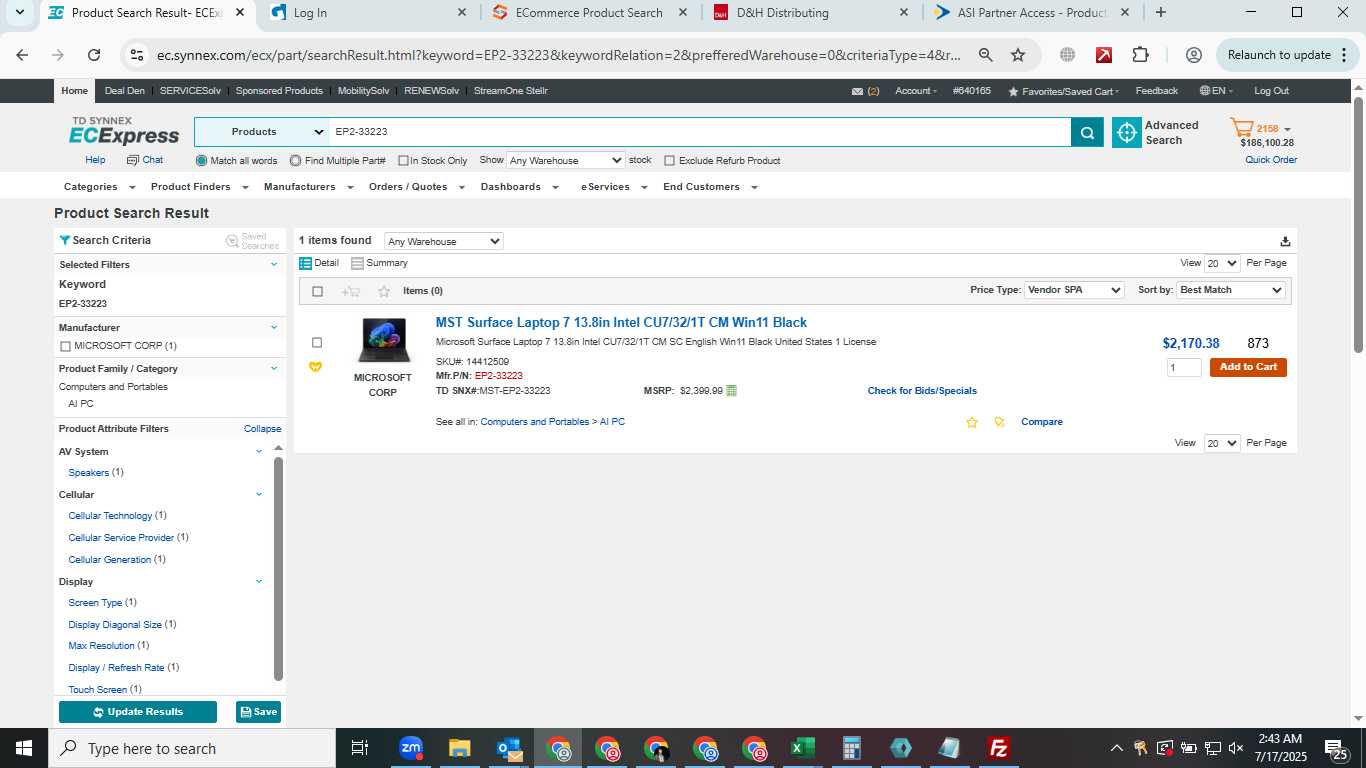
Task: Open FileZilla from the taskbar
Action: [x=998, y=748]
